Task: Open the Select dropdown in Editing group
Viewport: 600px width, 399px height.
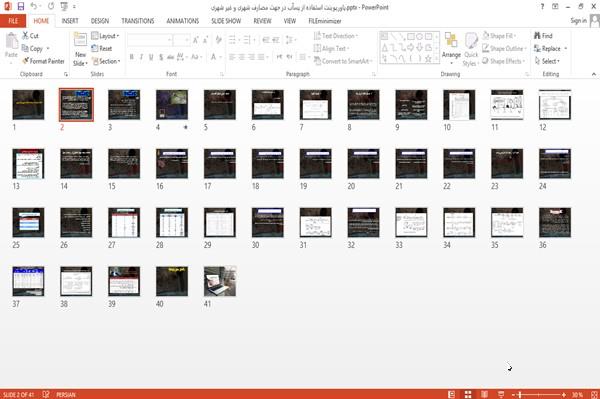Action: (547, 61)
